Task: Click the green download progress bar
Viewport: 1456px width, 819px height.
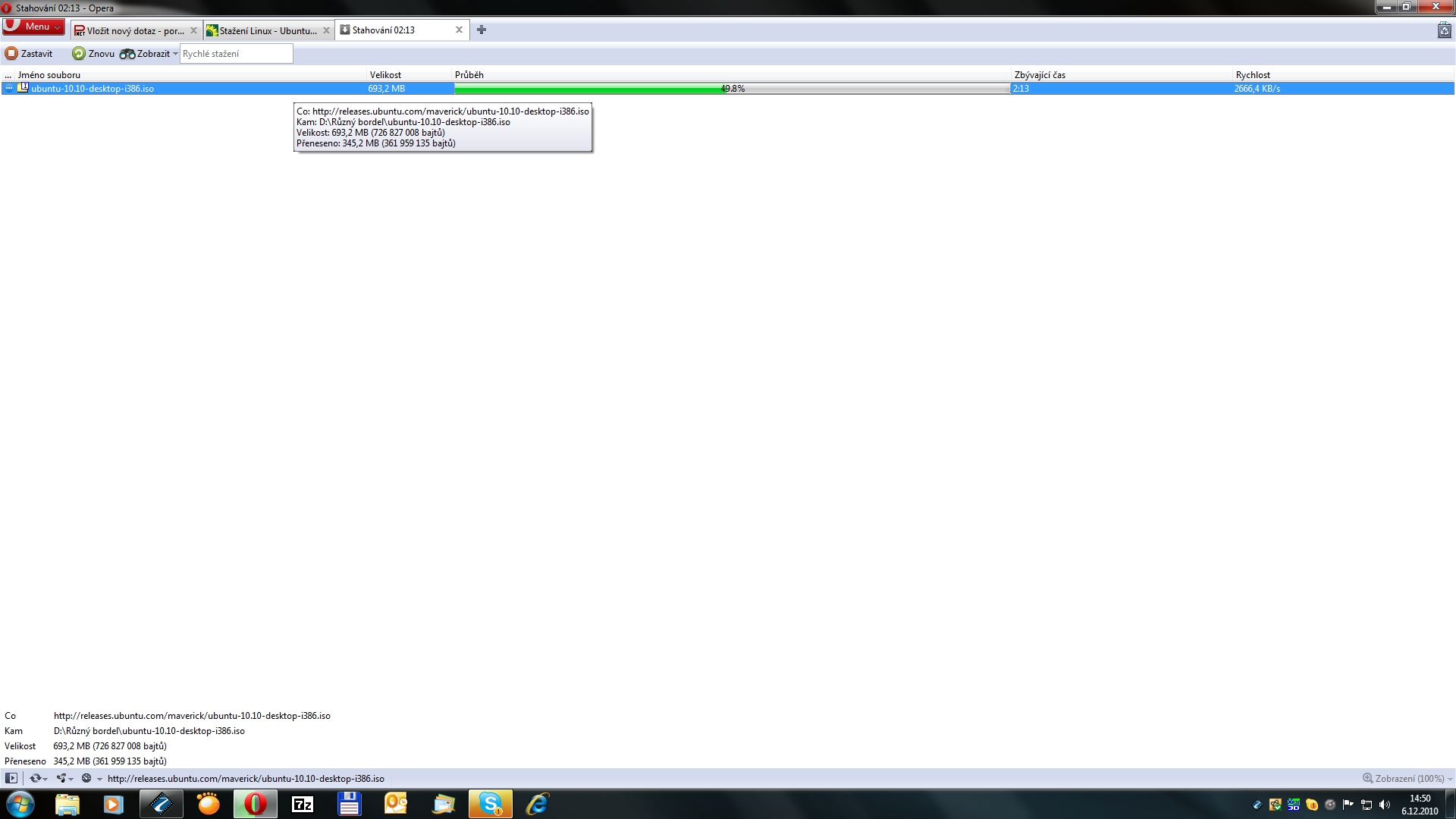Action: pos(588,89)
